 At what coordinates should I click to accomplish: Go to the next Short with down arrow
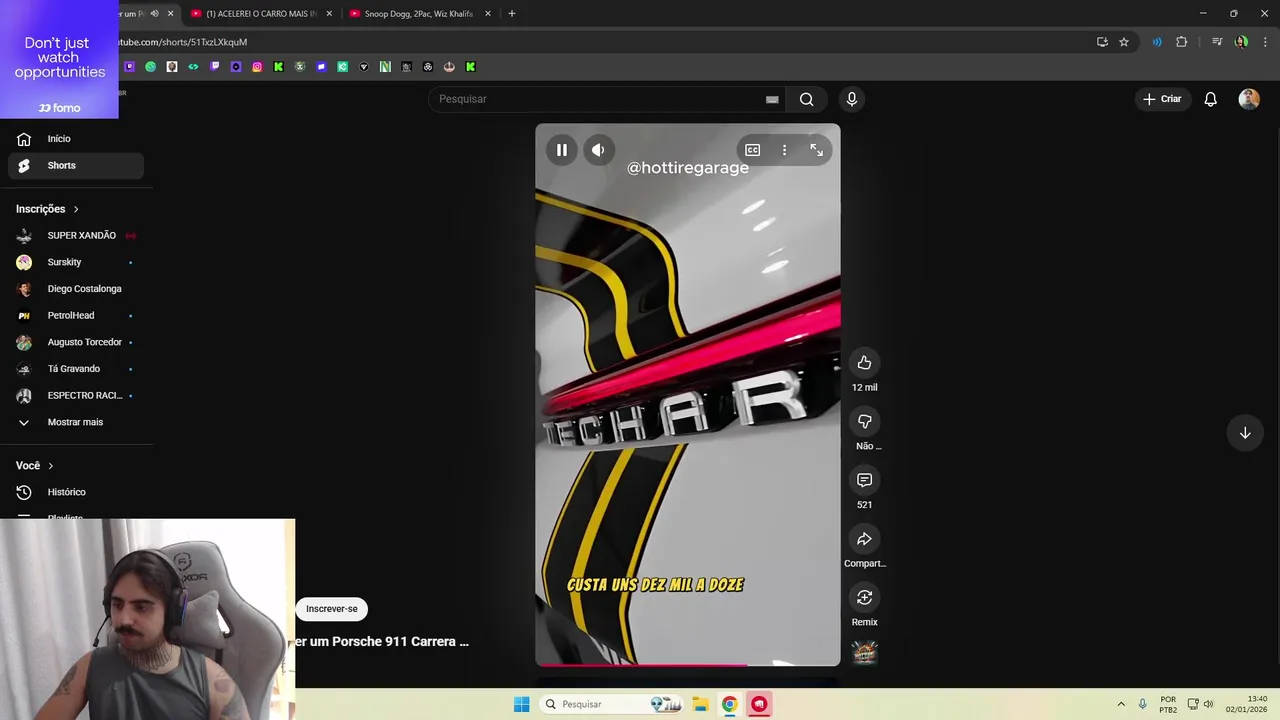[x=1245, y=433]
